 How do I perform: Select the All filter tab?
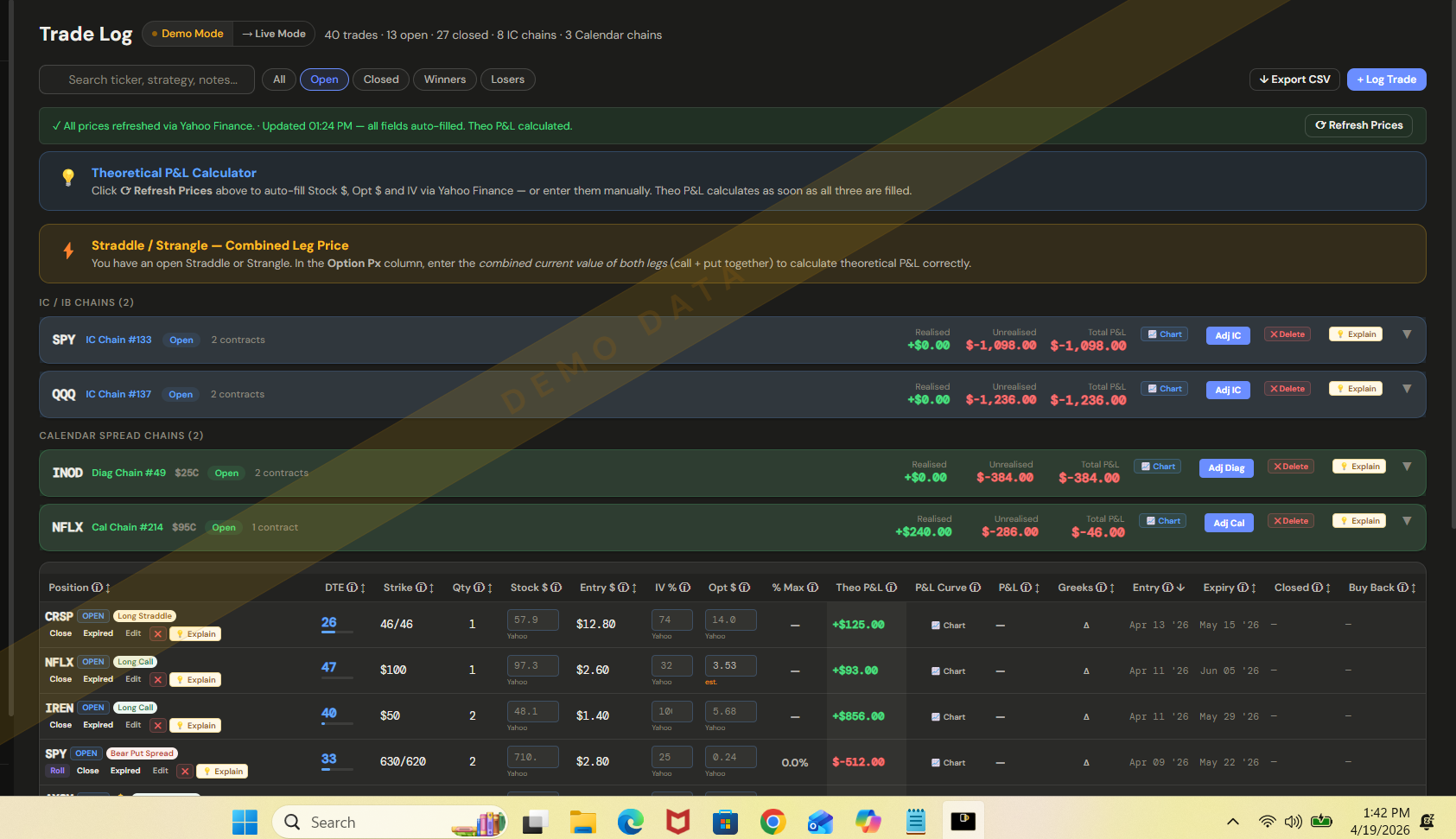[x=279, y=79]
